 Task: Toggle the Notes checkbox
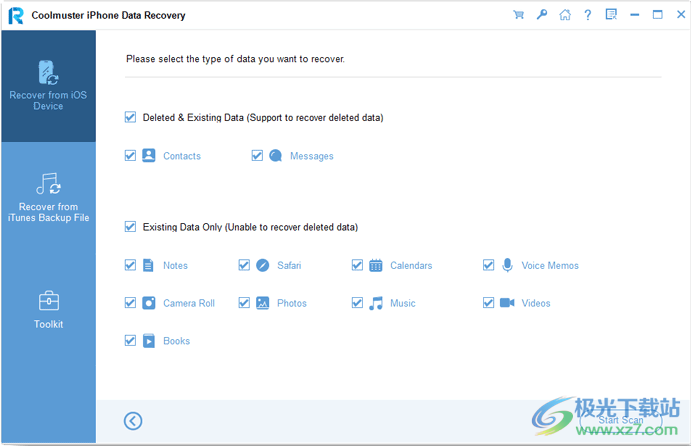point(130,265)
